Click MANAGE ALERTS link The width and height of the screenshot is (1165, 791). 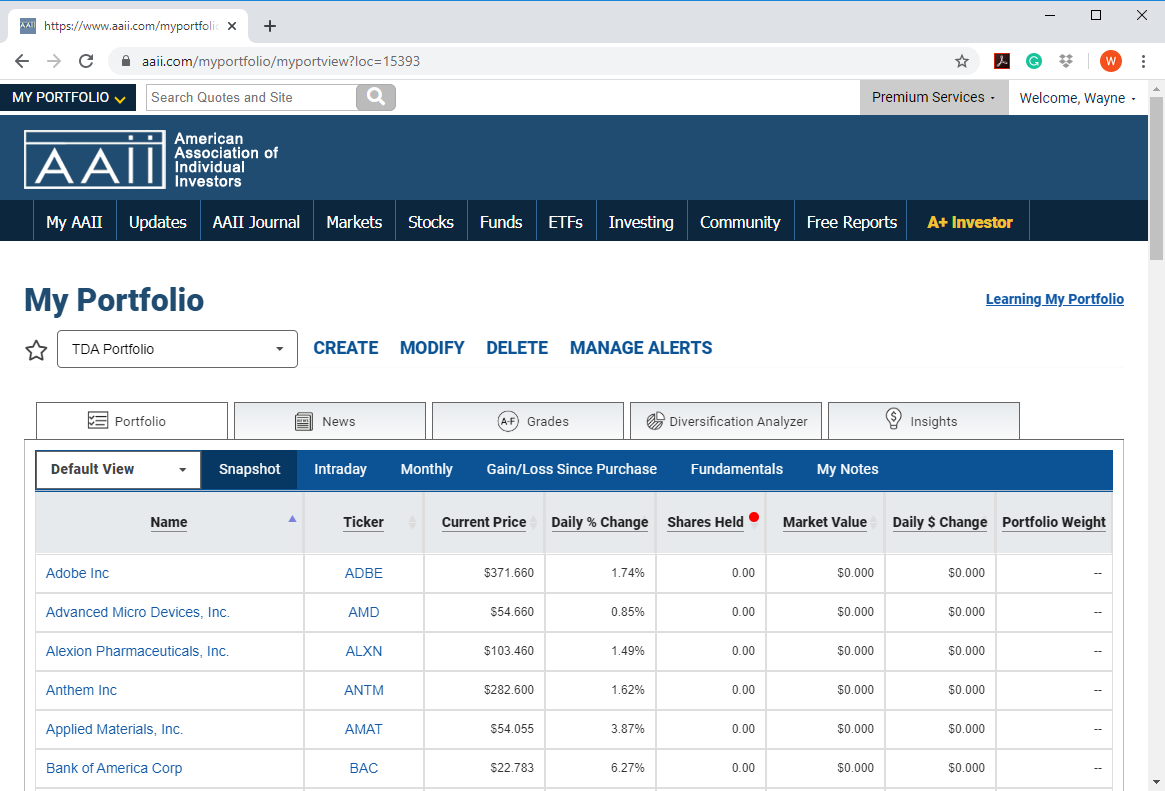coord(641,348)
